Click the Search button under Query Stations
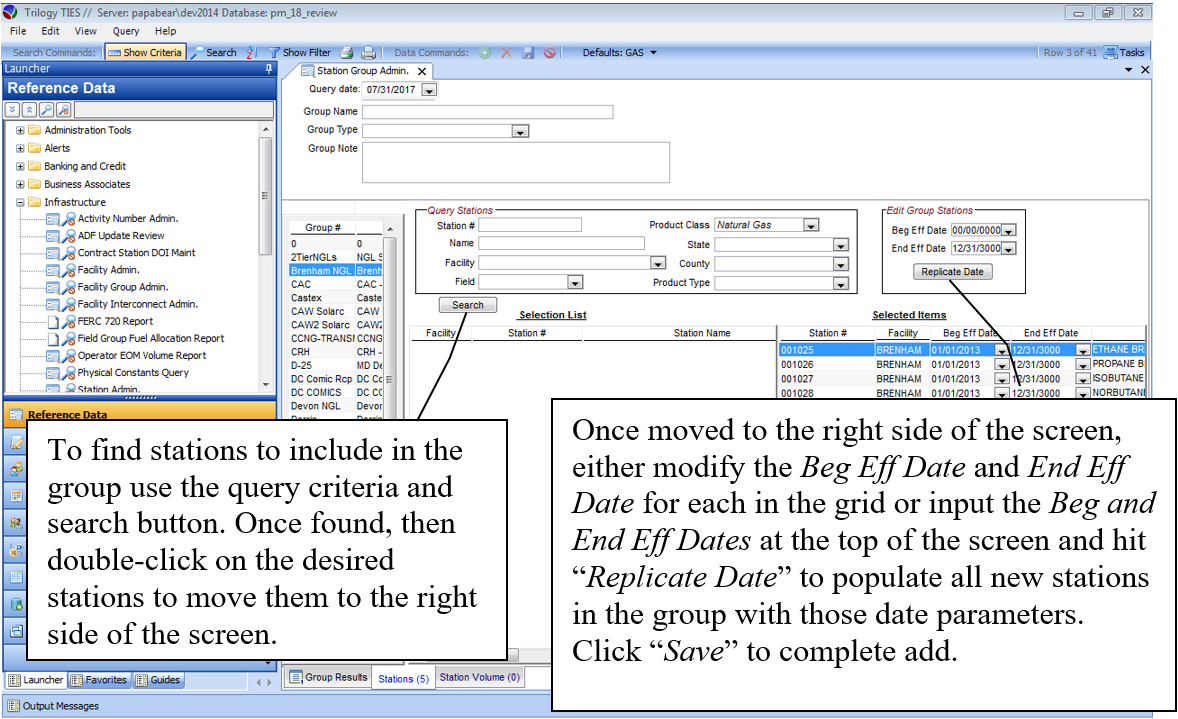The width and height of the screenshot is (1178, 719). (467, 305)
